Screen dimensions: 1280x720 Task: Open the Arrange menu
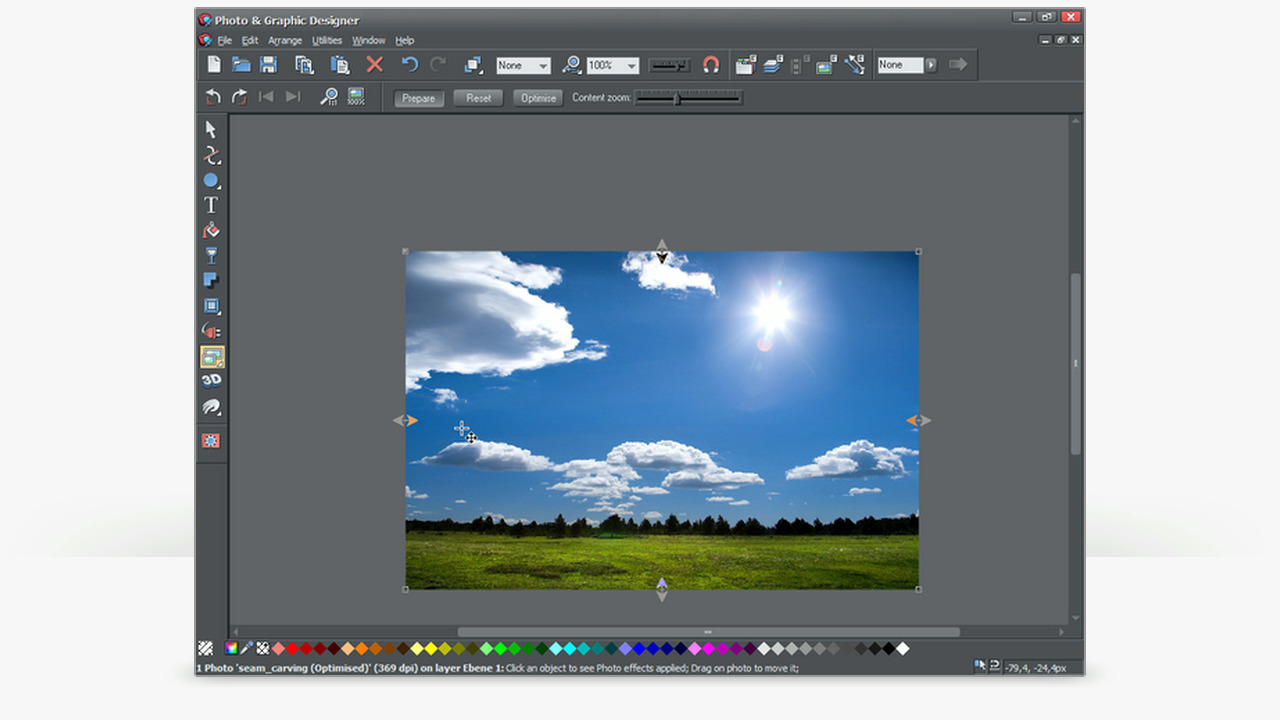coord(285,41)
